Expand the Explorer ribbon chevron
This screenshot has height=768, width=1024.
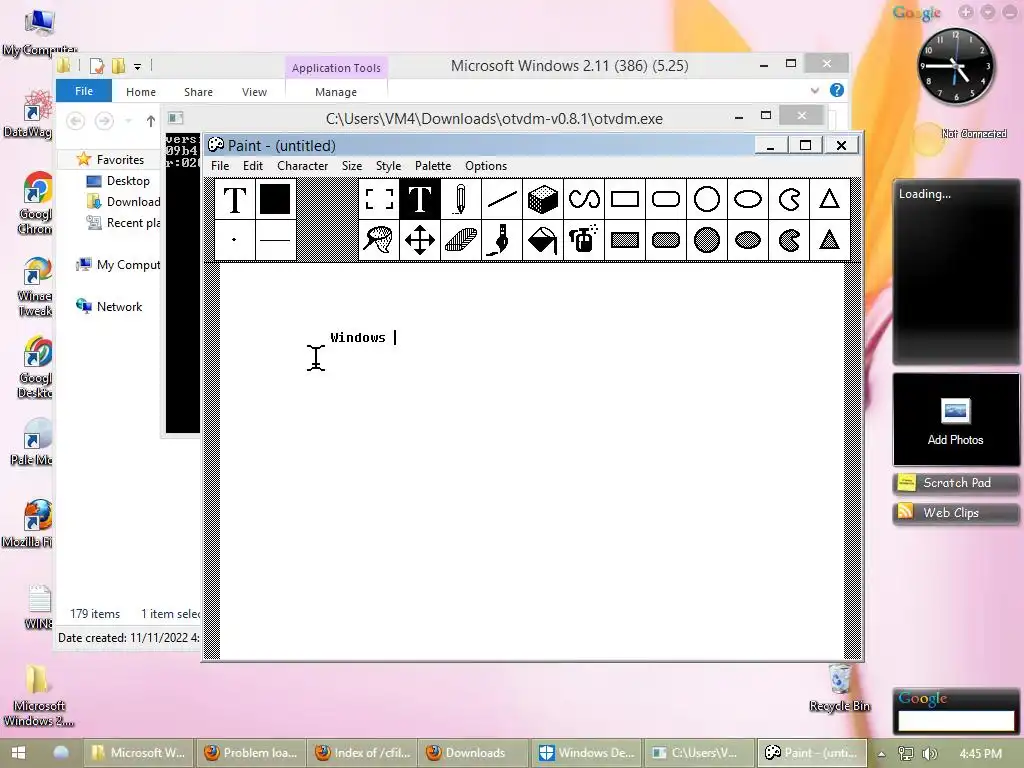[x=815, y=91]
